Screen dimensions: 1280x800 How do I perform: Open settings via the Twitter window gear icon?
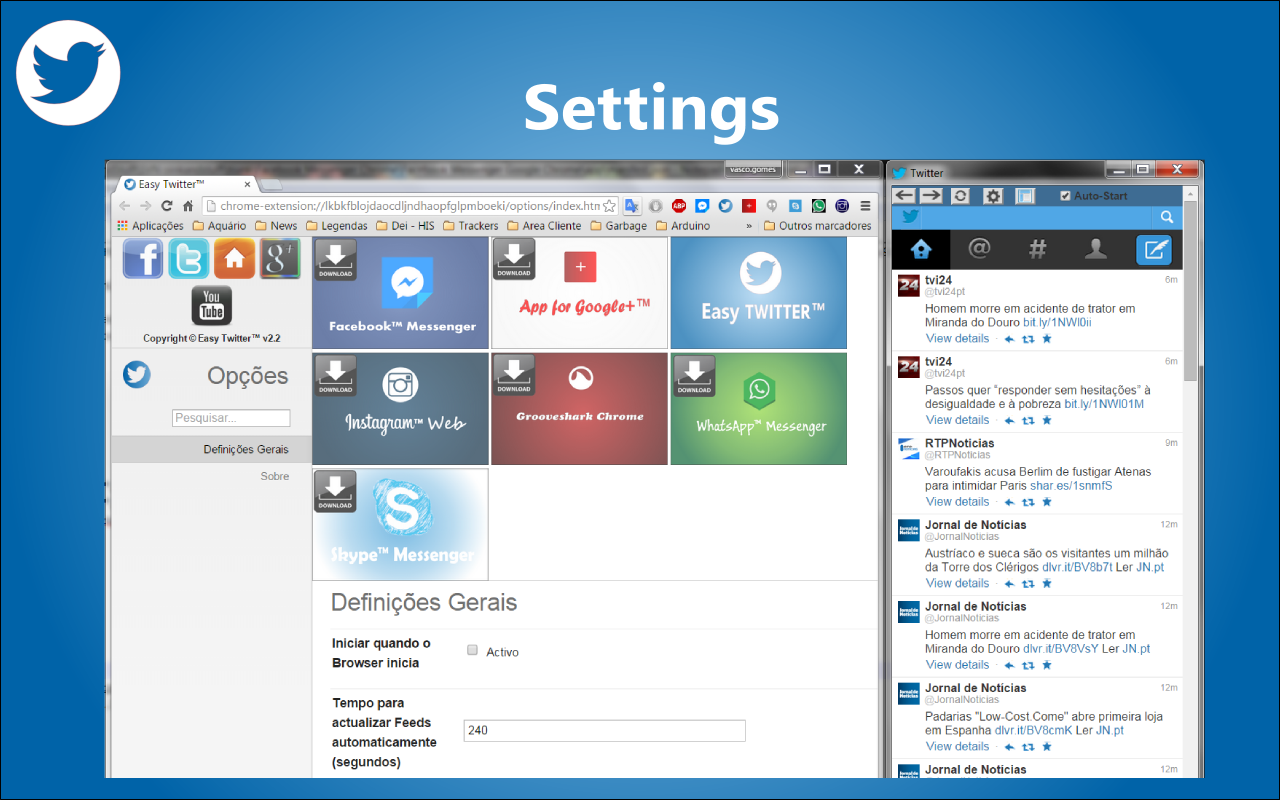993,196
